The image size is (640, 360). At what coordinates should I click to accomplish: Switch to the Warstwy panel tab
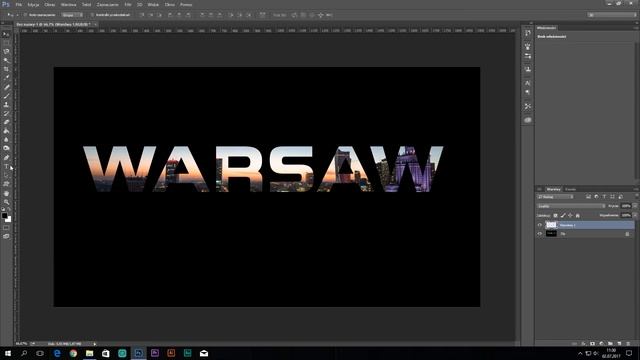tap(553, 189)
